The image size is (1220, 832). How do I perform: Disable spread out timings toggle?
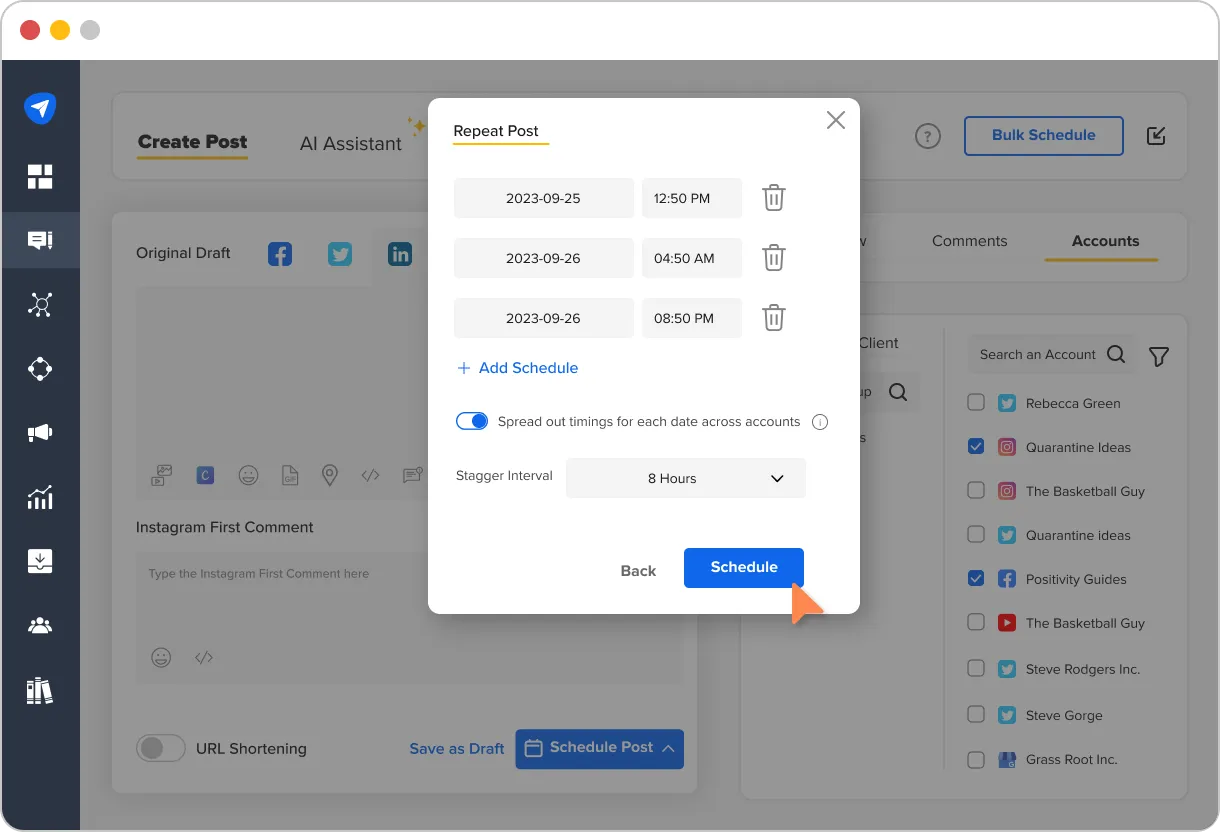[x=472, y=422]
